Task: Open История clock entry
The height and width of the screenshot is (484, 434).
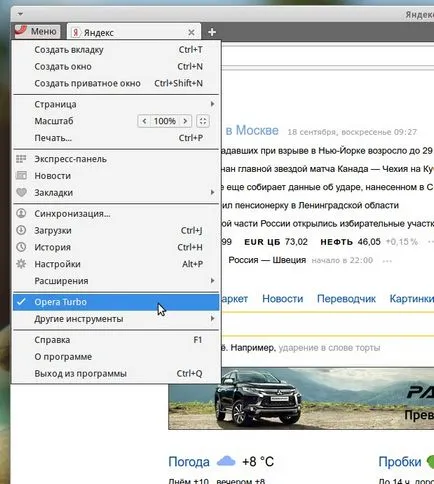Action: click(x=116, y=247)
